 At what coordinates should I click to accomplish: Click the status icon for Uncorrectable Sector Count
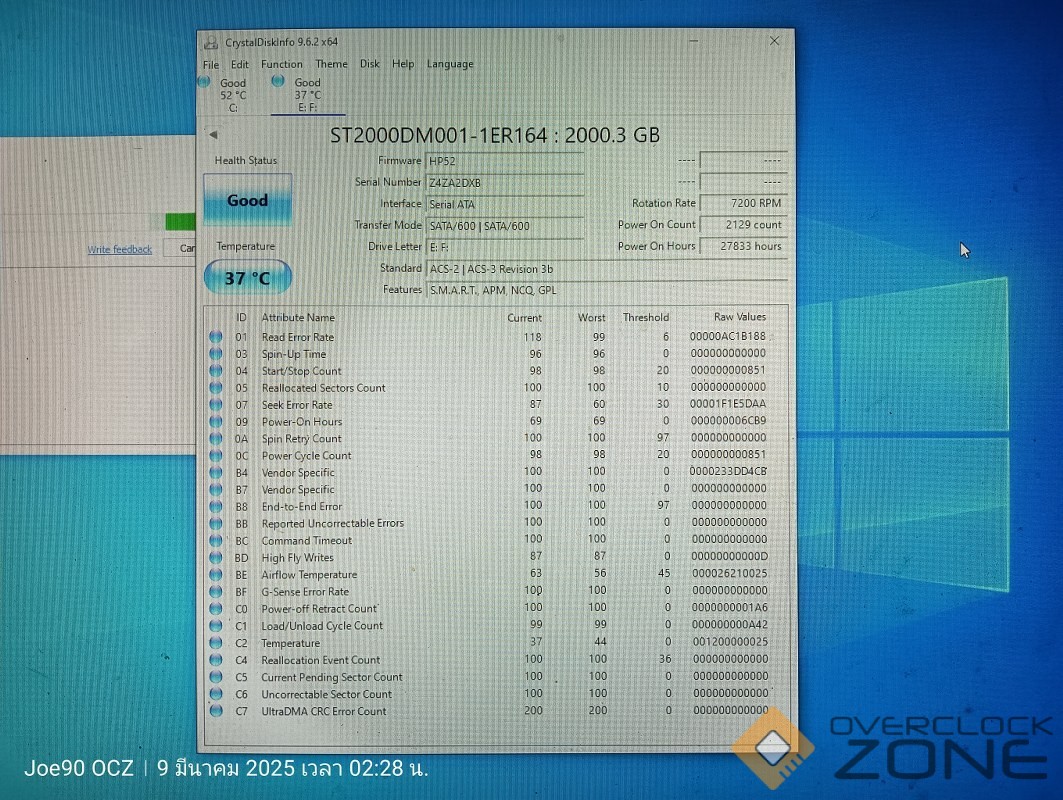coord(216,694)
